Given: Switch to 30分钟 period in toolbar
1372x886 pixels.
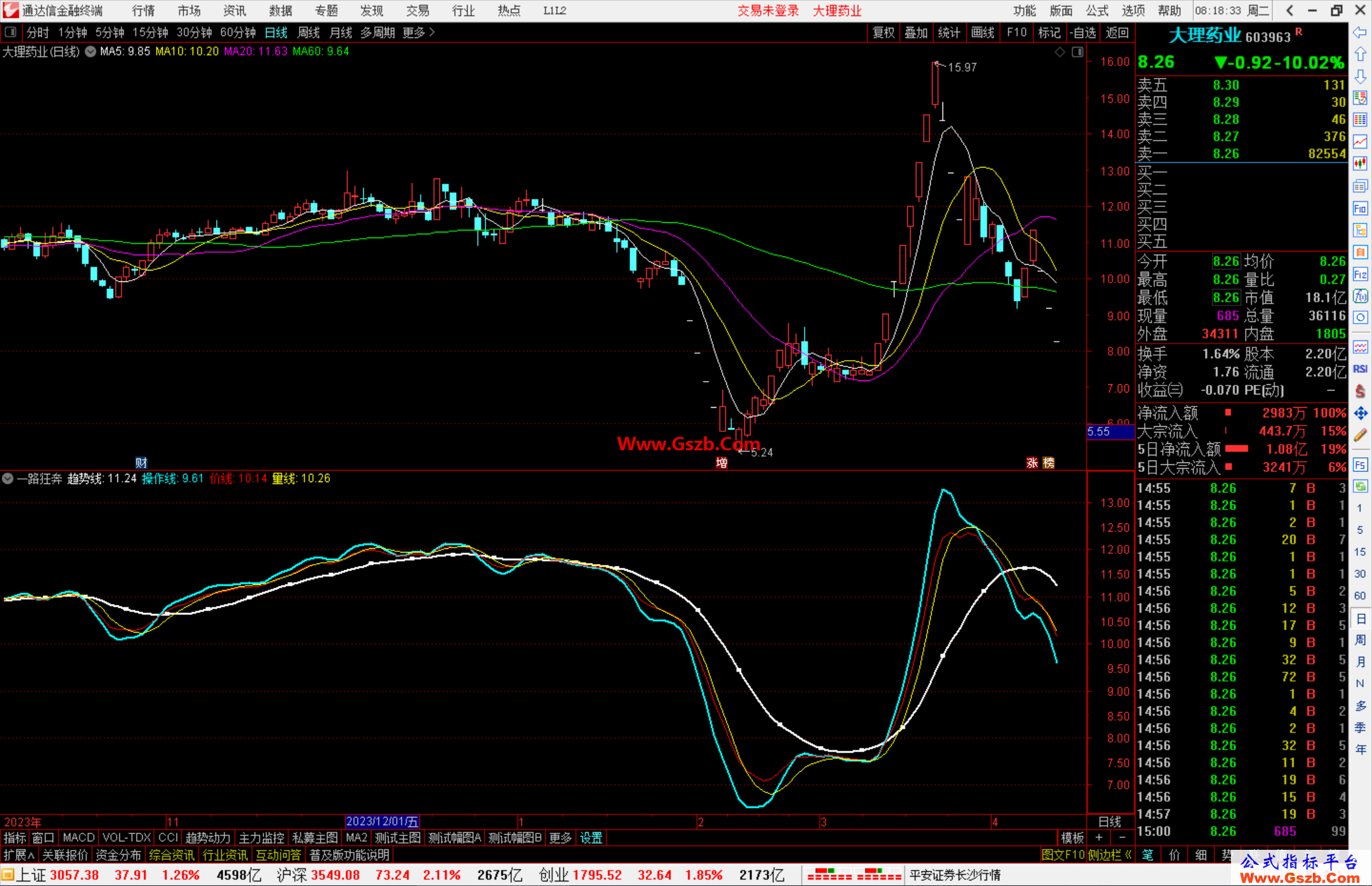Looking at the screenshot, I should [194, 32].
